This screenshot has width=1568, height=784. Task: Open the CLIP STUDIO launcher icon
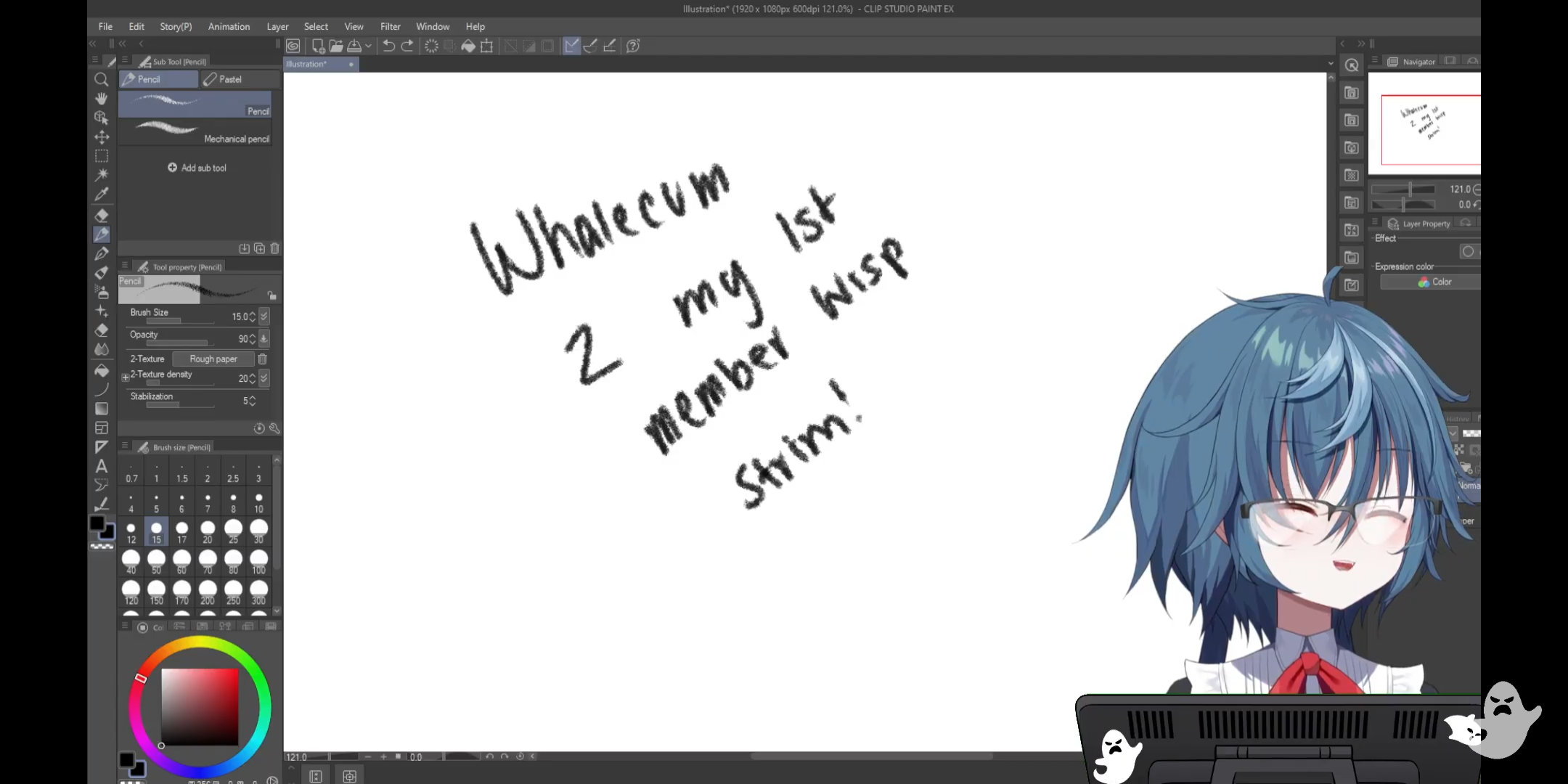(293, 46)
